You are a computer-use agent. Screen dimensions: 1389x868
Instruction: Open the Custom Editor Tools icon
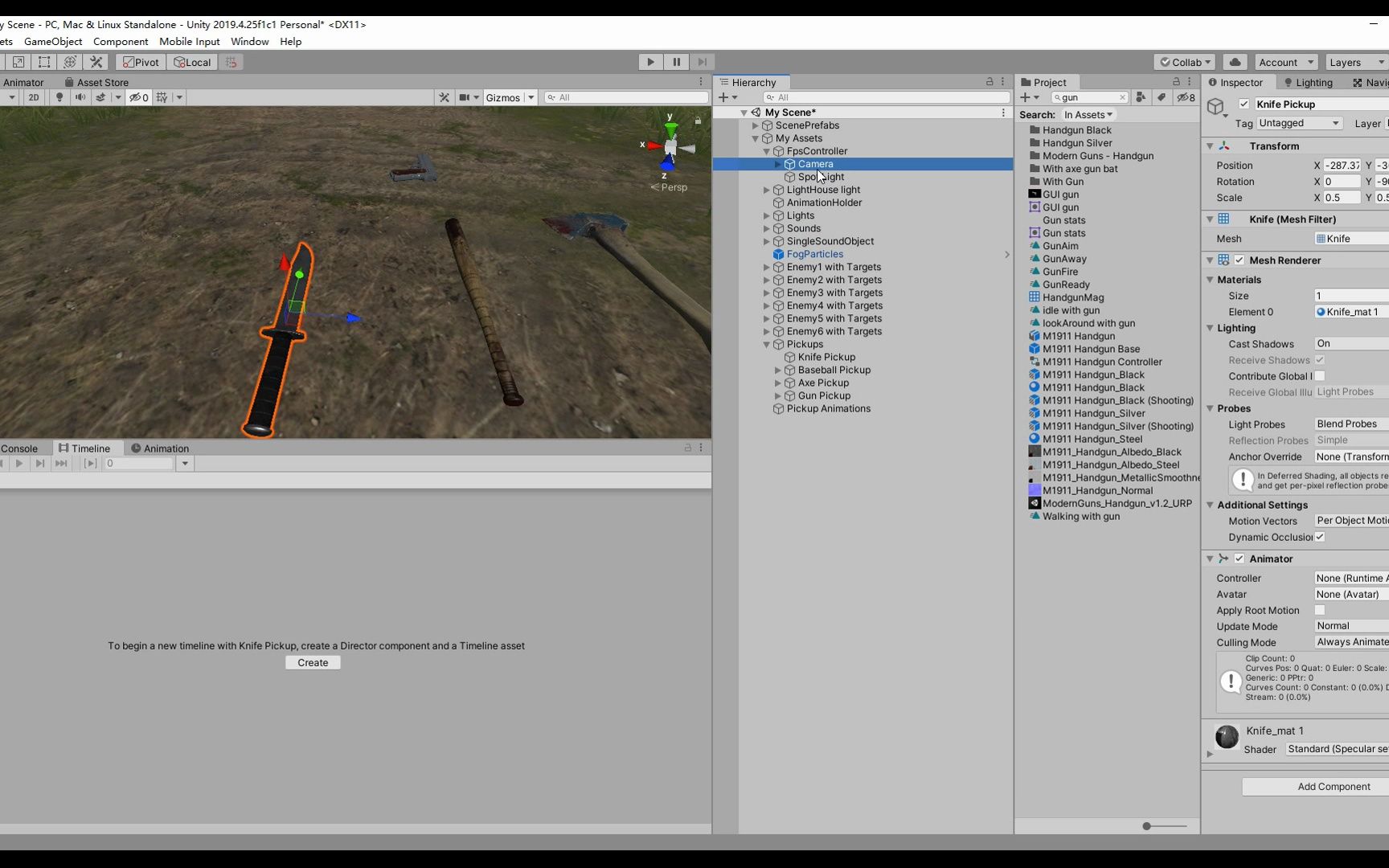(x=96, y=62)
